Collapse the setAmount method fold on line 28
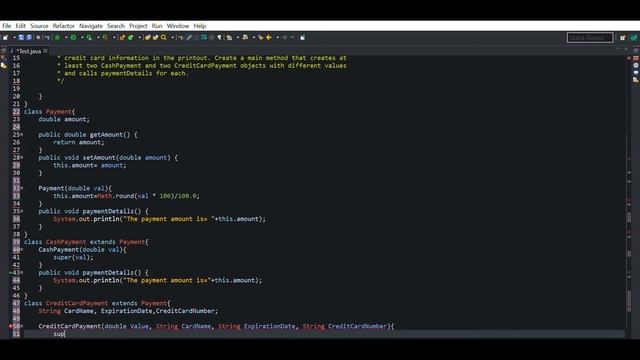 point(22,158)
